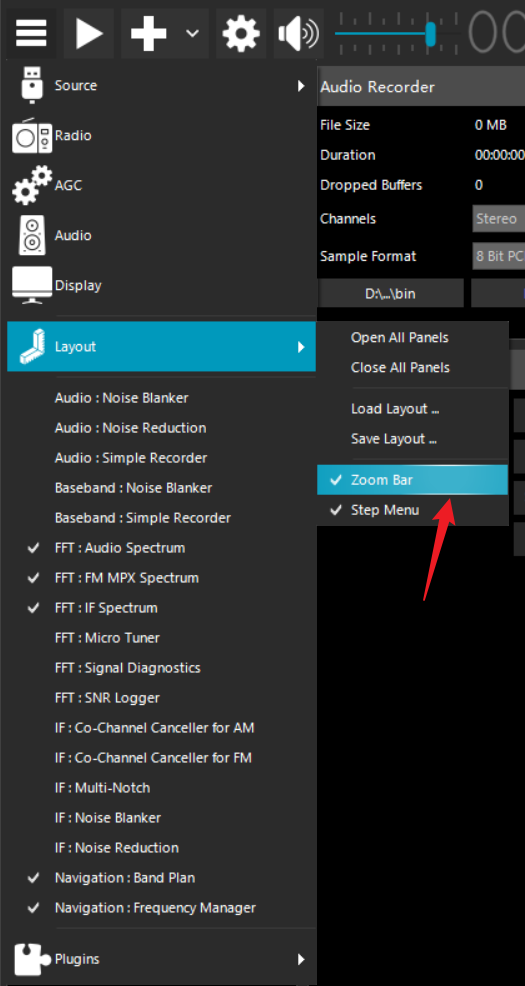Start the radio with the play button
The width and height of the screenshot is (525, 986).
click(x=89, y=33)
